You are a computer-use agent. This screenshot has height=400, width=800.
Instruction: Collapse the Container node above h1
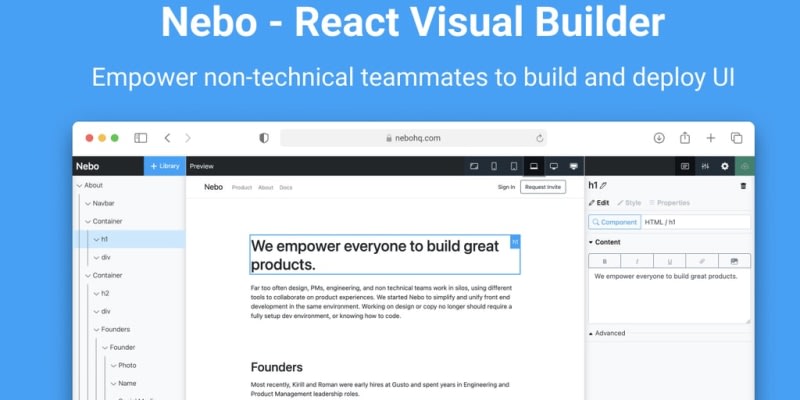point(88,221)
